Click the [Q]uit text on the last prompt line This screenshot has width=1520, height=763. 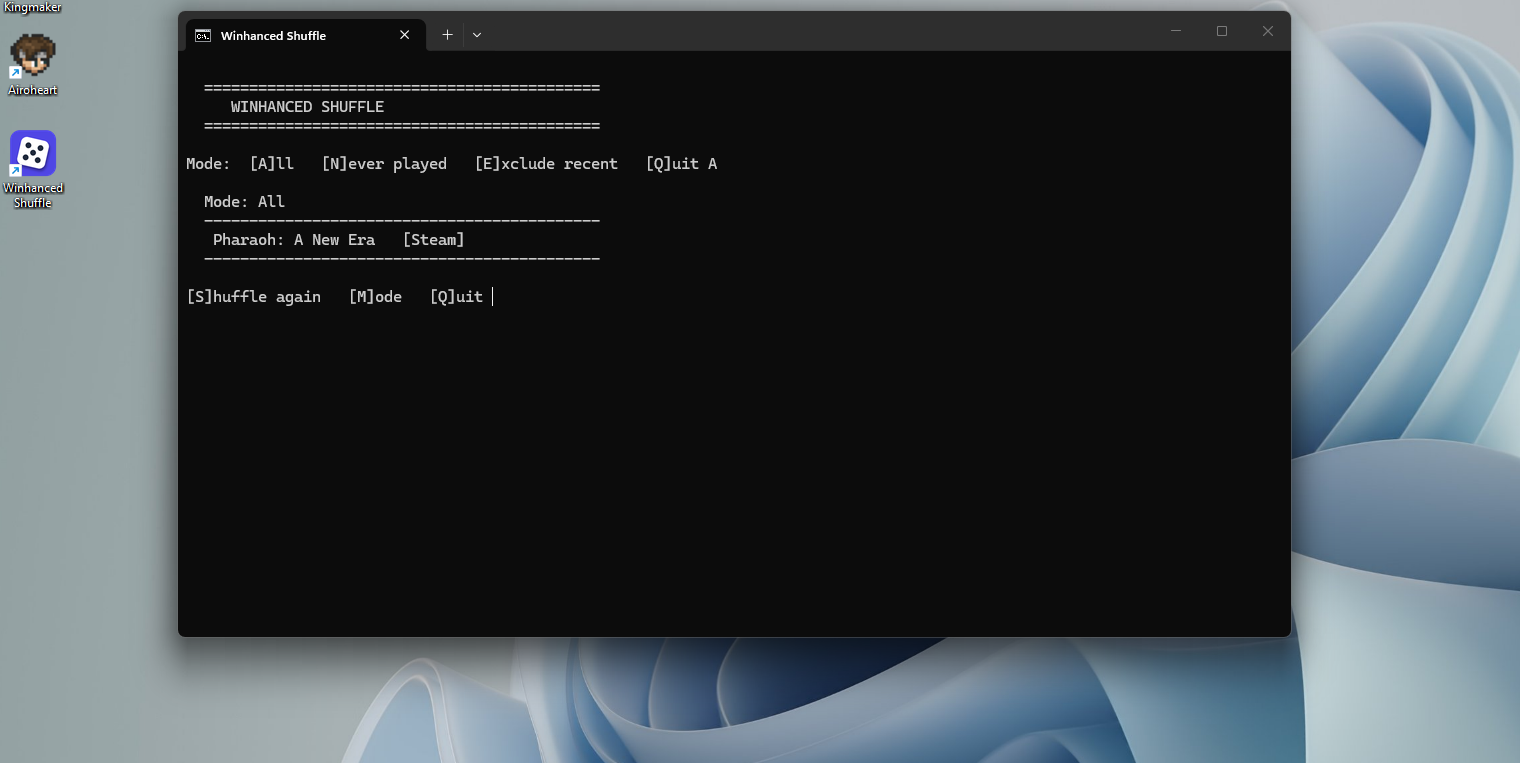click(456, 297)
